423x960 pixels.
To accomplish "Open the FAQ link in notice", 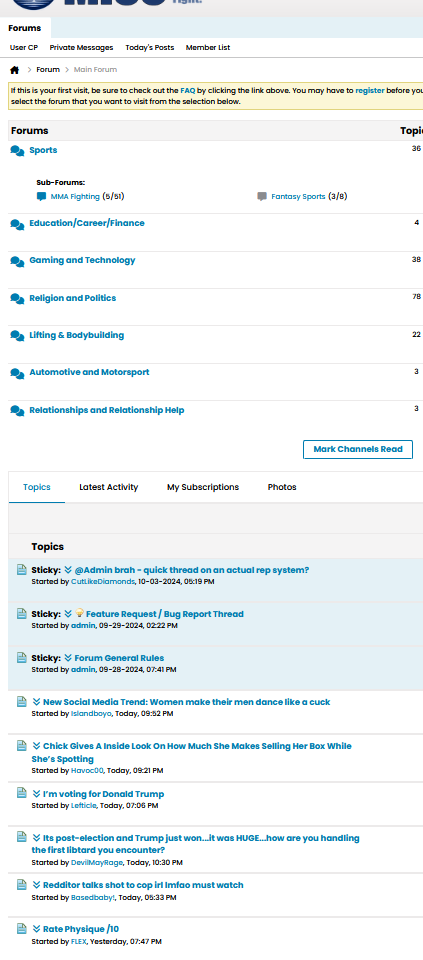I will coord(188,90).
